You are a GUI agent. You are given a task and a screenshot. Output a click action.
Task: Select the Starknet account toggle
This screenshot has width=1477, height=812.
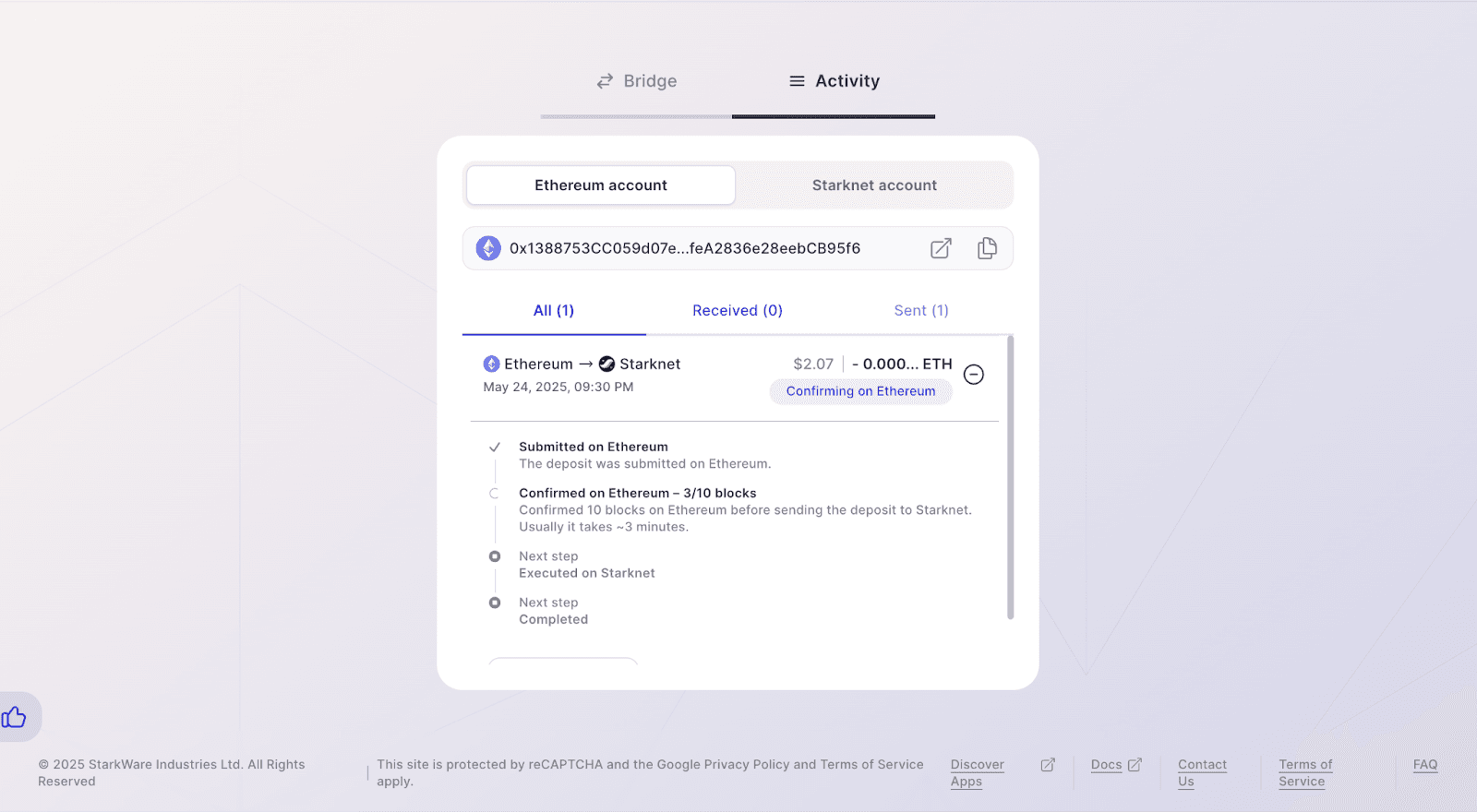(874, 185)
